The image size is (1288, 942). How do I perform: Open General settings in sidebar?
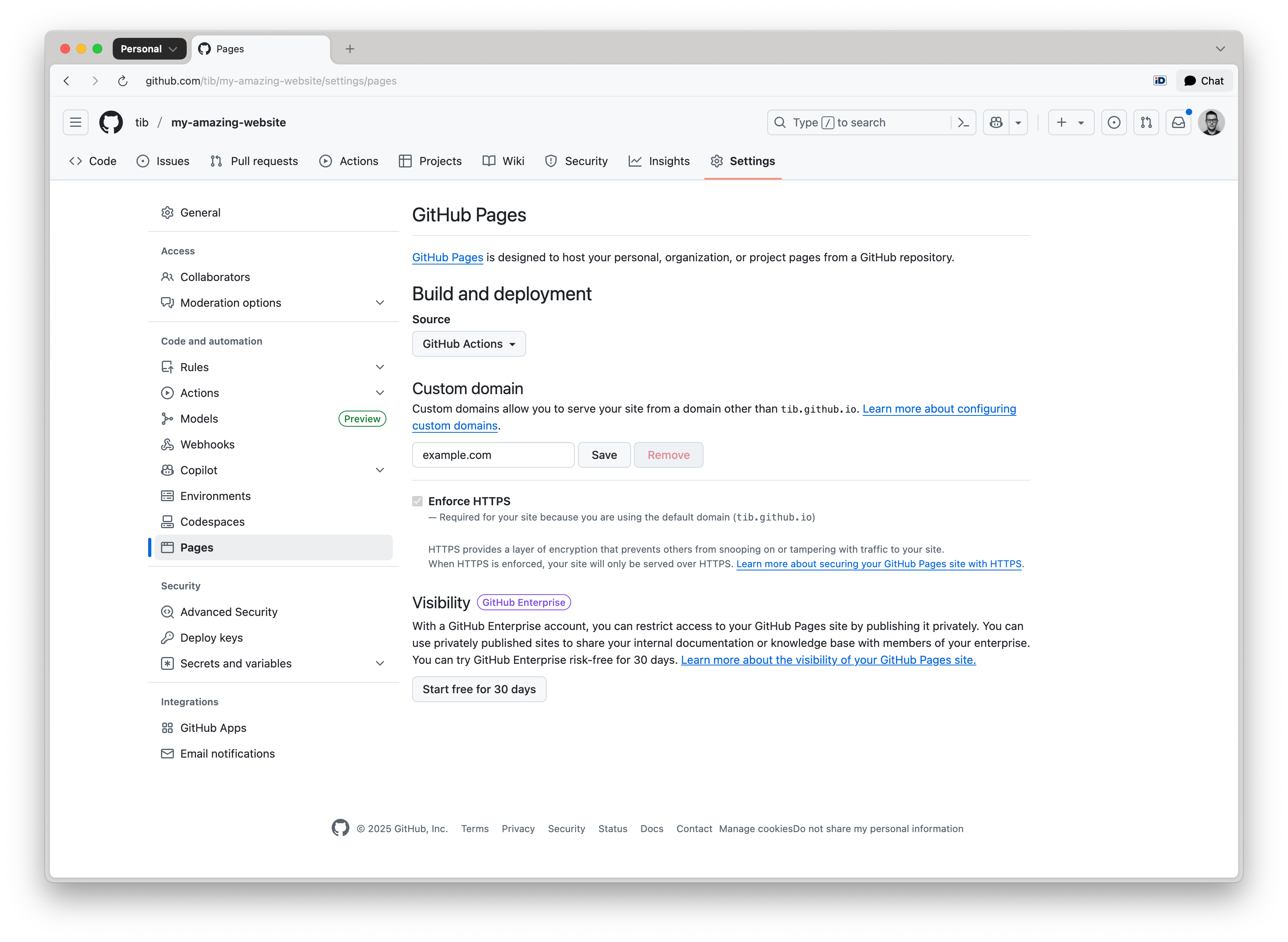click(274, 213)
